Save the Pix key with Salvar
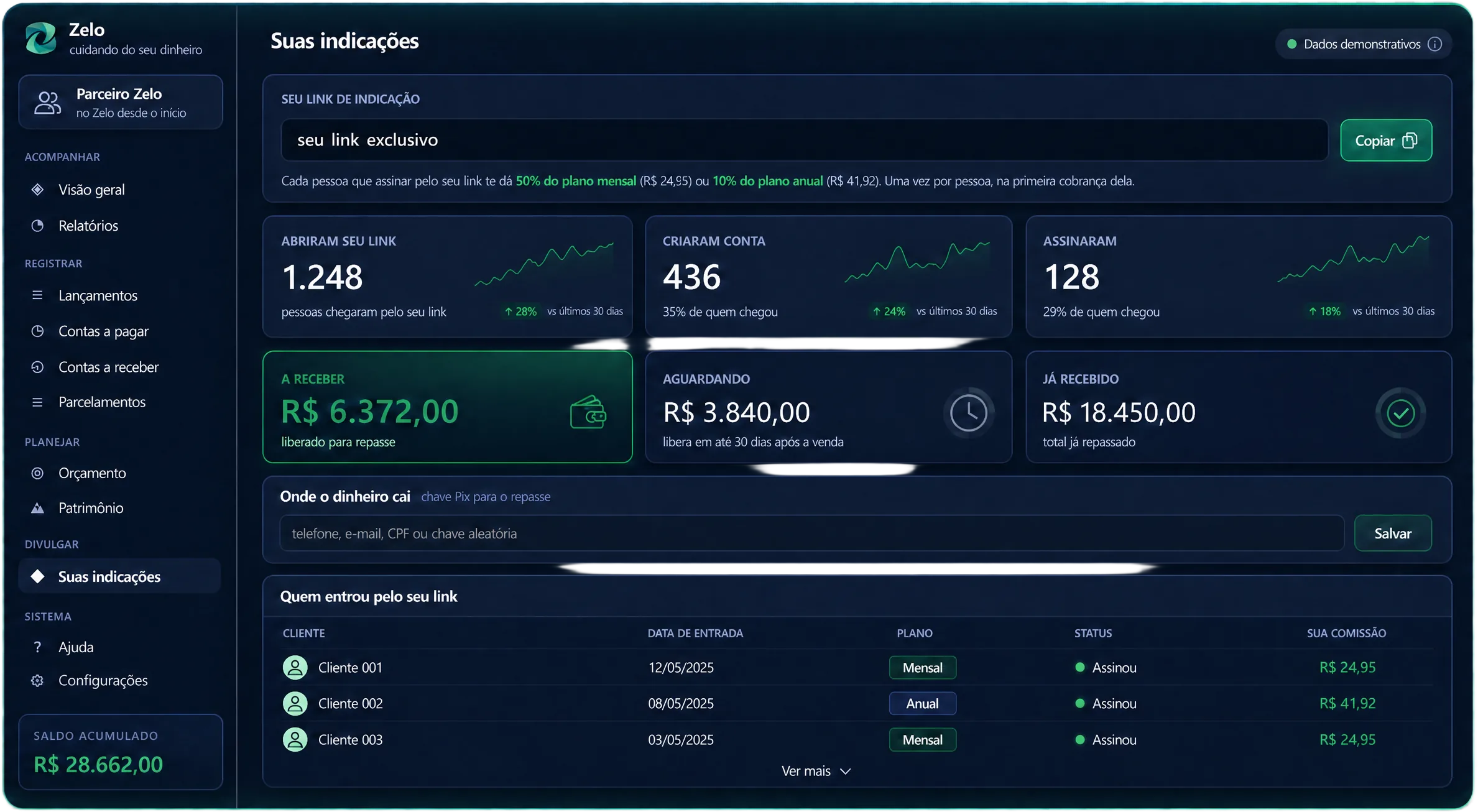This screenshot has width=1478, height=812. tap(1393, 533)
